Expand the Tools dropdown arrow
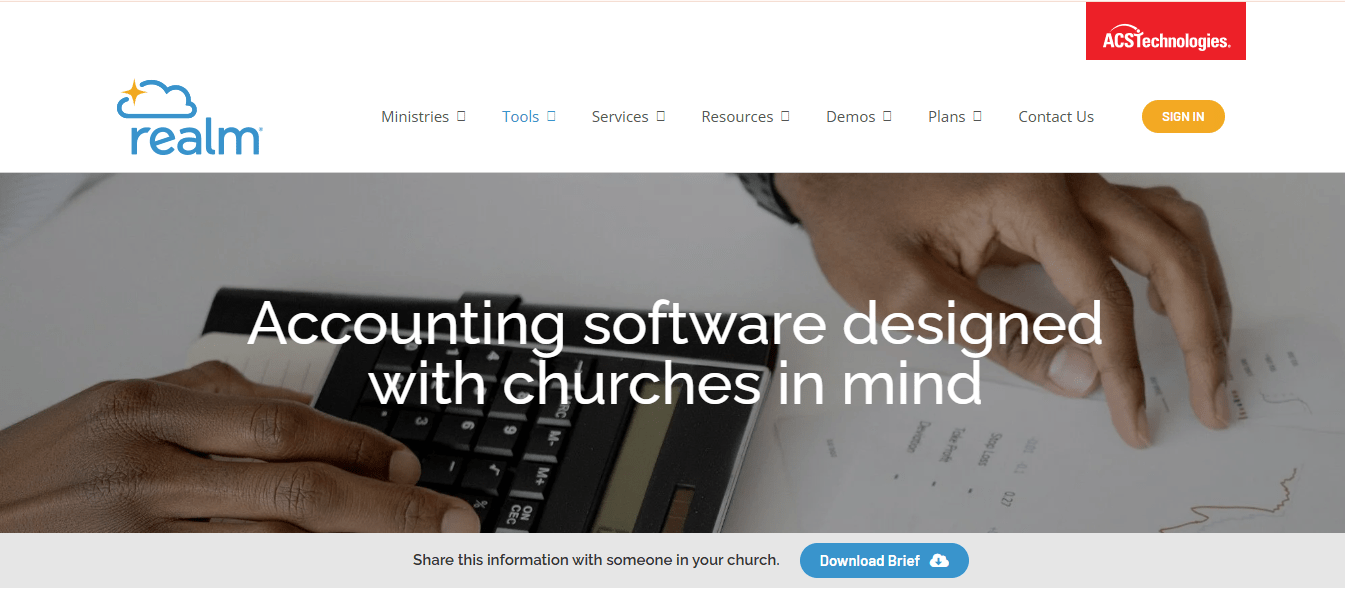This screenshot has width=1345, height=589. pyautogui.click(x=551, y=116)
